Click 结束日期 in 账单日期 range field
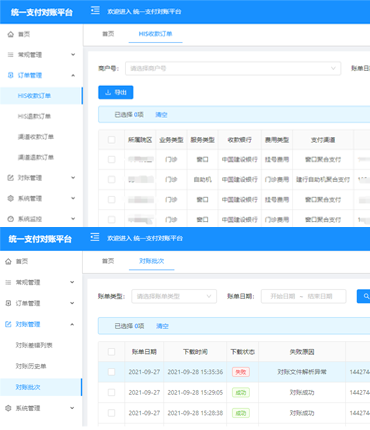Screen dimensions: 370x430 click(x=320, y=296)
